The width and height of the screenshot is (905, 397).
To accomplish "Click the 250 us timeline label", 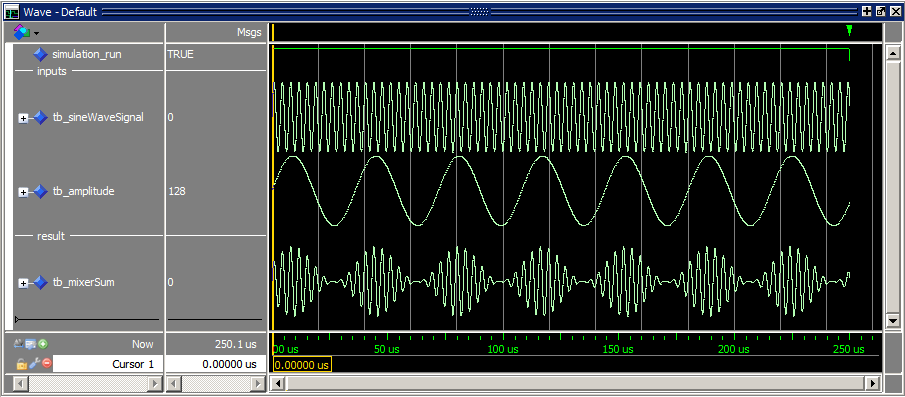I will coord(849,350).
